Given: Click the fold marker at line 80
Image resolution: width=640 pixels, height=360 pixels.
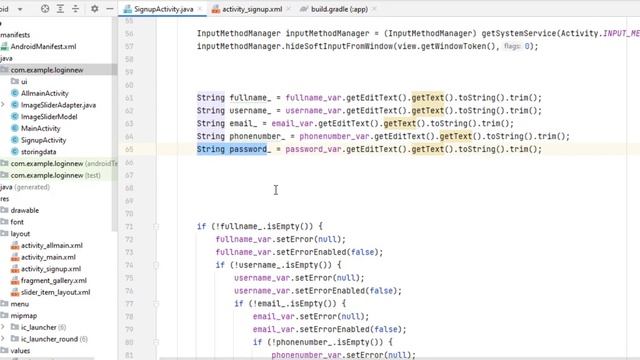Looking at the screenshot, I should 156,342.
